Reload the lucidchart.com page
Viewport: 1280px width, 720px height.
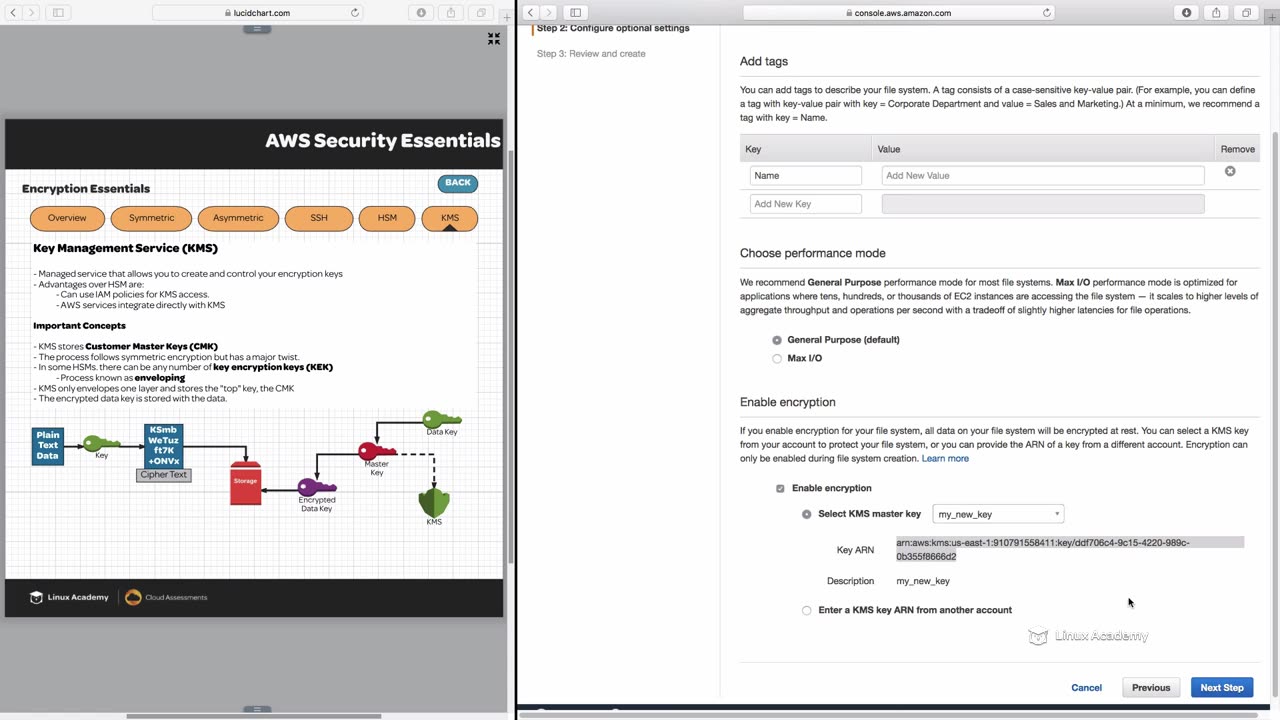(355, 13)
